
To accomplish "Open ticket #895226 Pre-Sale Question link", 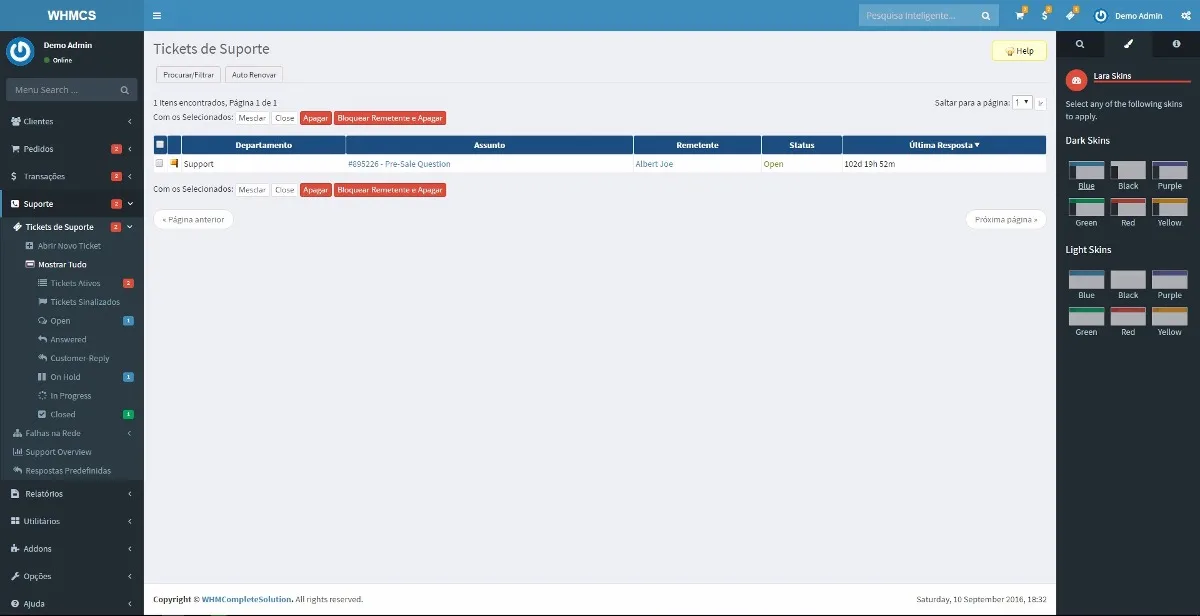I will coord(399,164).
